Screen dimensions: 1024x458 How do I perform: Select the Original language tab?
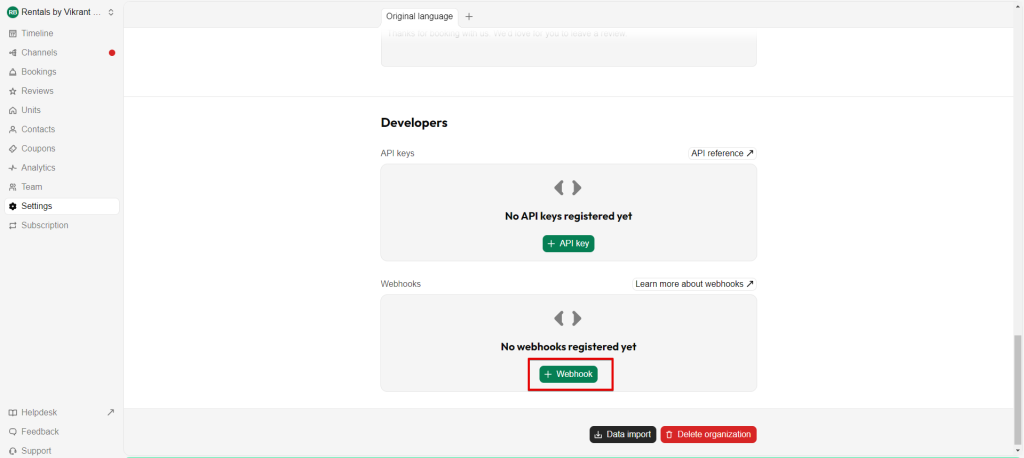(x=419, y=16)
